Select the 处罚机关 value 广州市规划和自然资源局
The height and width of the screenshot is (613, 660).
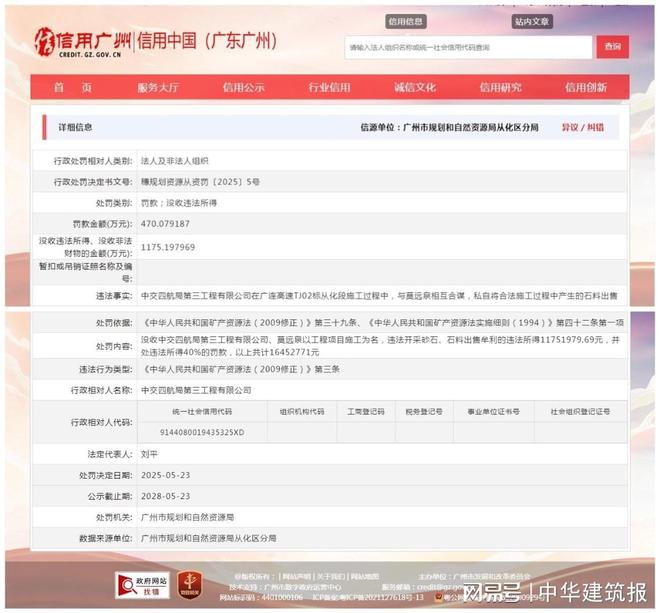pos(187,517)
